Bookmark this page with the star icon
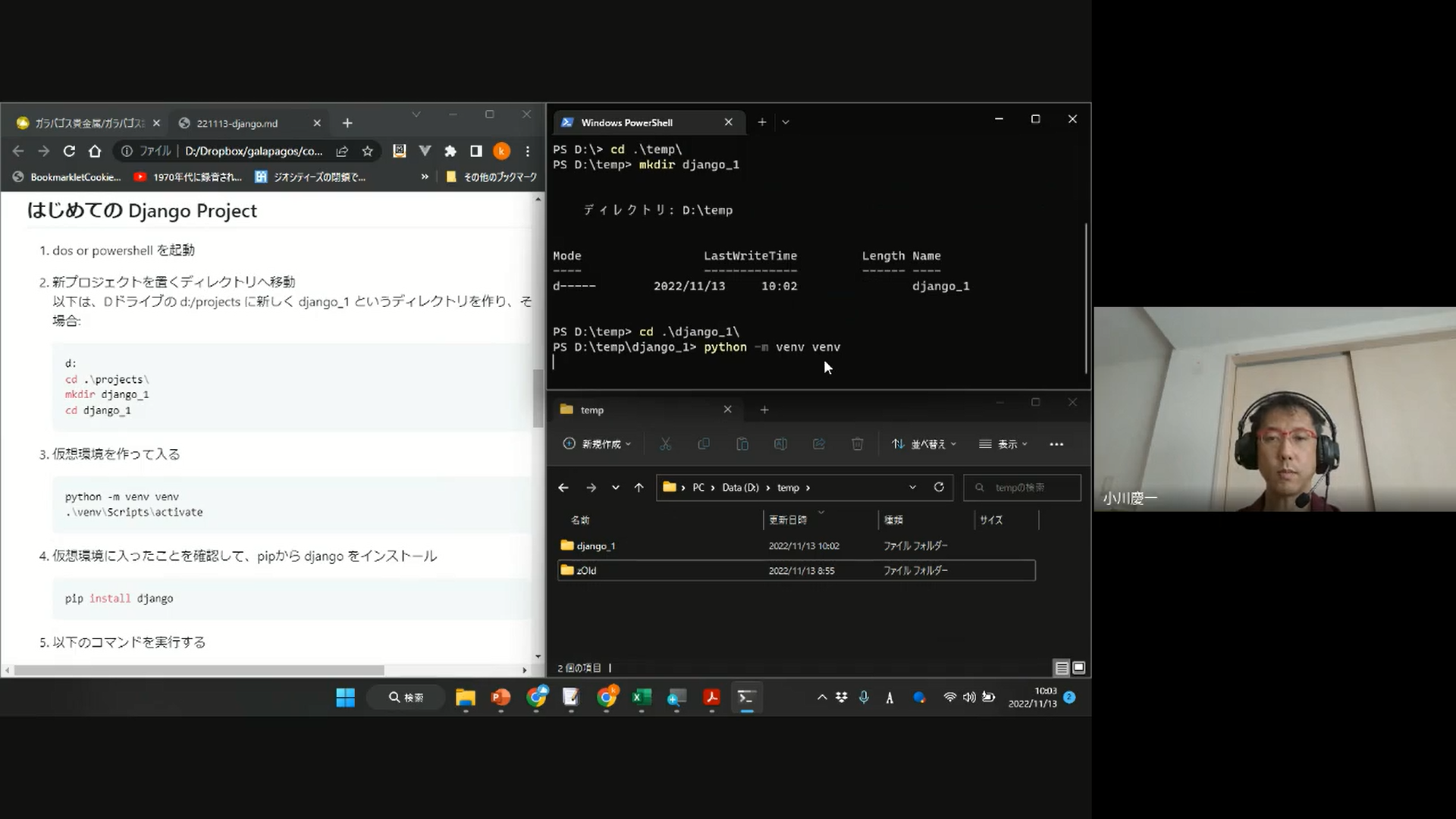The width and height of the screenshot is (1456, 819). coord(368,151)
